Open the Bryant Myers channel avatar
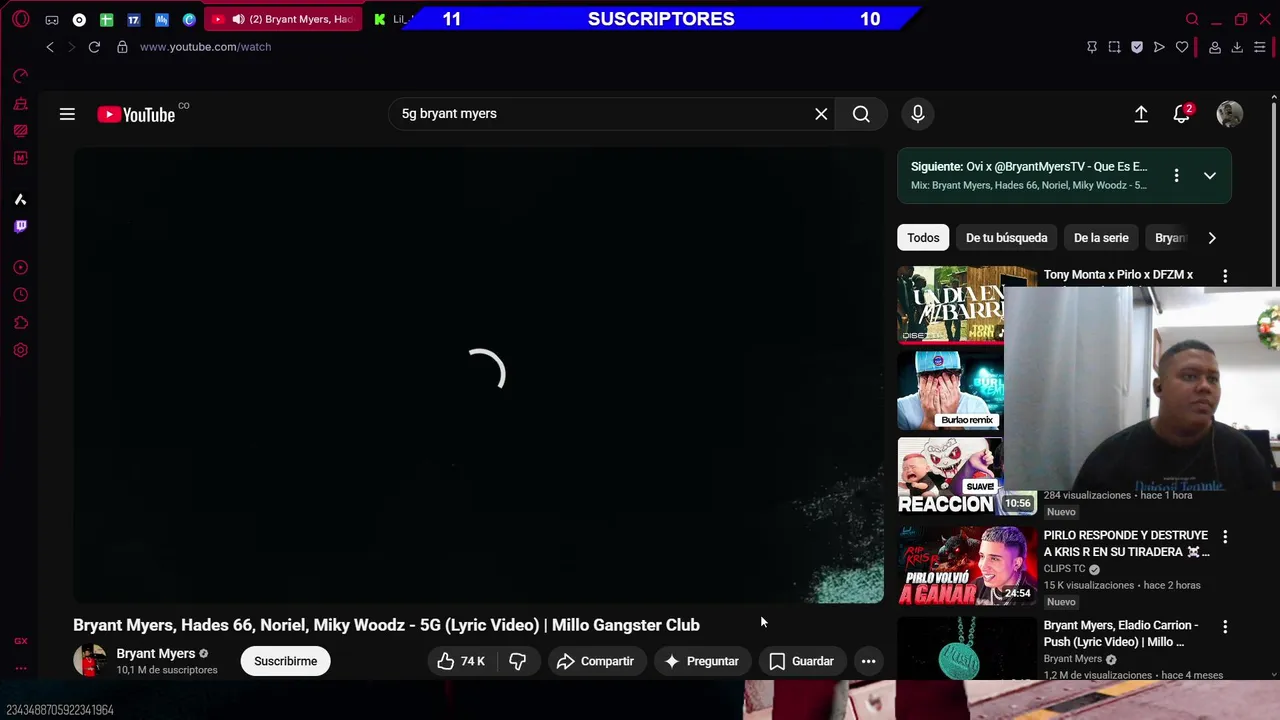 pyautogui.click(x=90, y=661)
